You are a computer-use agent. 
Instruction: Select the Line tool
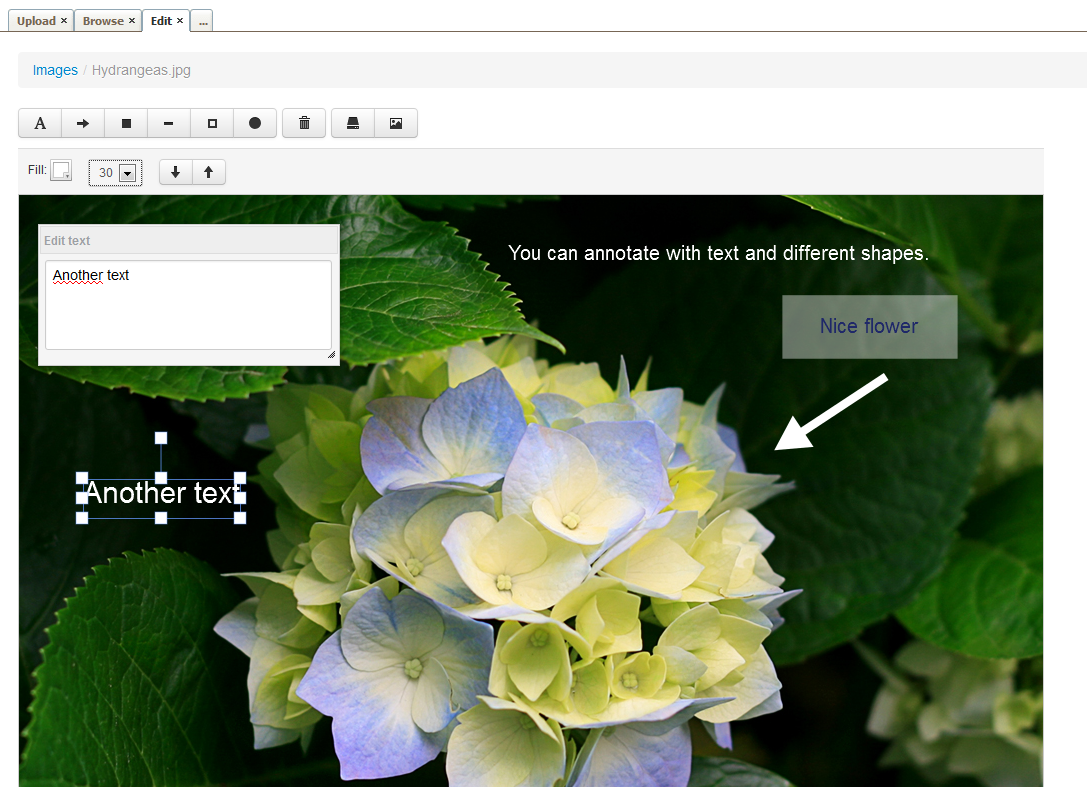coord(168,122)
